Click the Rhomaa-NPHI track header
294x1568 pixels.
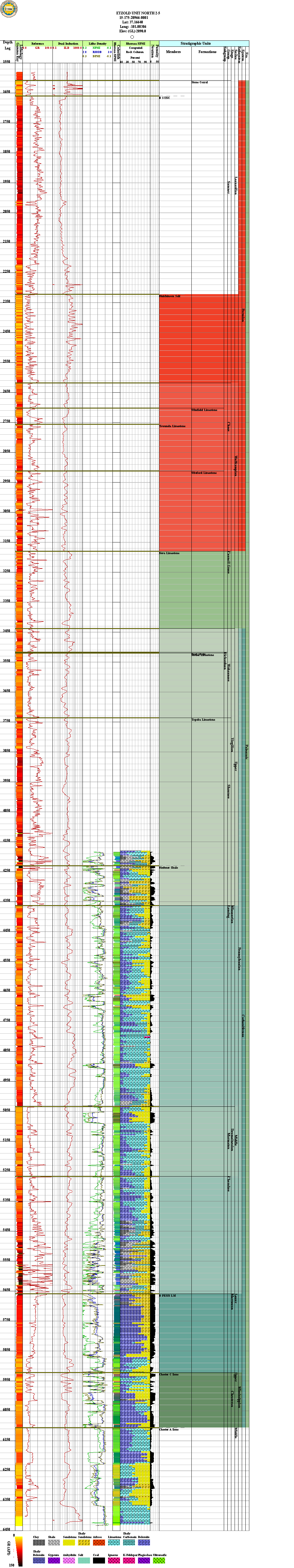click(135, 44)
